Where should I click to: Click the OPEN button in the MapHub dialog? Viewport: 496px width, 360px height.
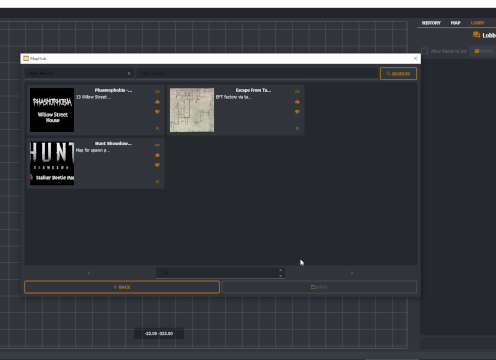point(319,287)
